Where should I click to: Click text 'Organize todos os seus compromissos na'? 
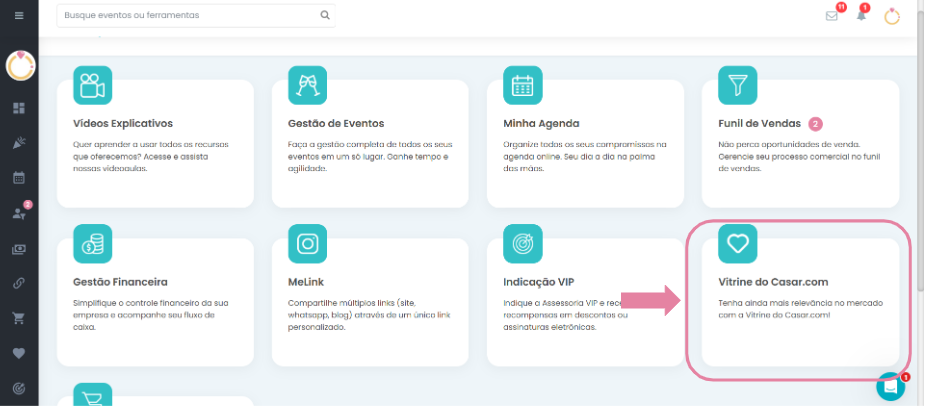tap(585, 144)
